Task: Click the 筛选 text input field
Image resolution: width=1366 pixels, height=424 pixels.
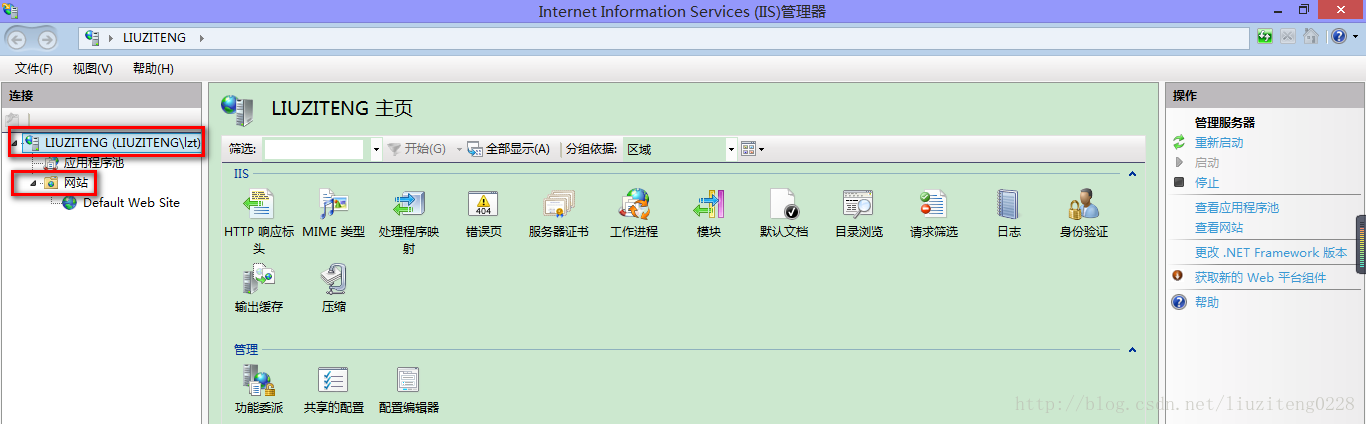Action: (x=316, y=149)
